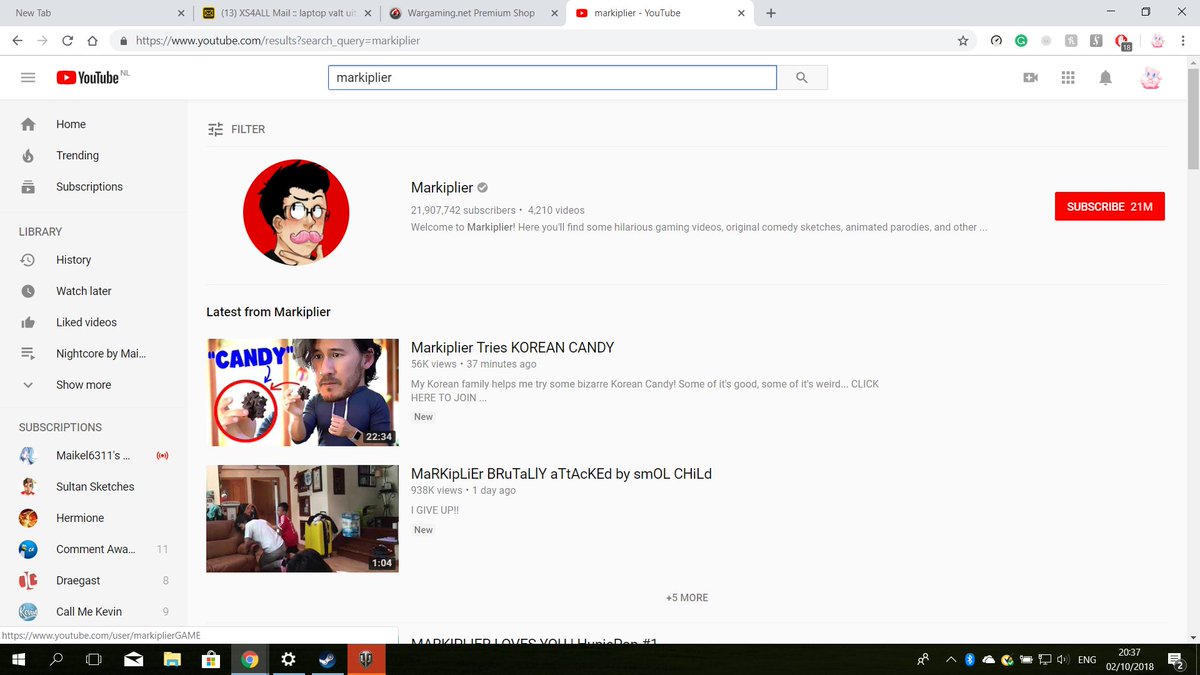Open Sultan Sketches subscription
1200x675 pixels.
94,486
